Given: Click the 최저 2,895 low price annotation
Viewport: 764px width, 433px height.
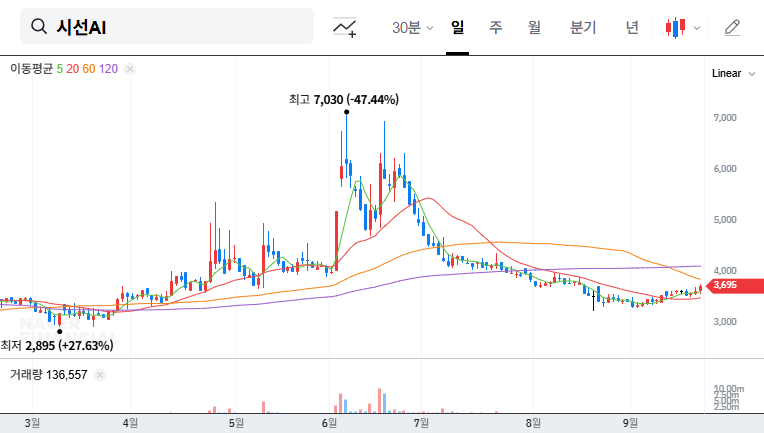Looking at the screenshot, I should point(57,346).
